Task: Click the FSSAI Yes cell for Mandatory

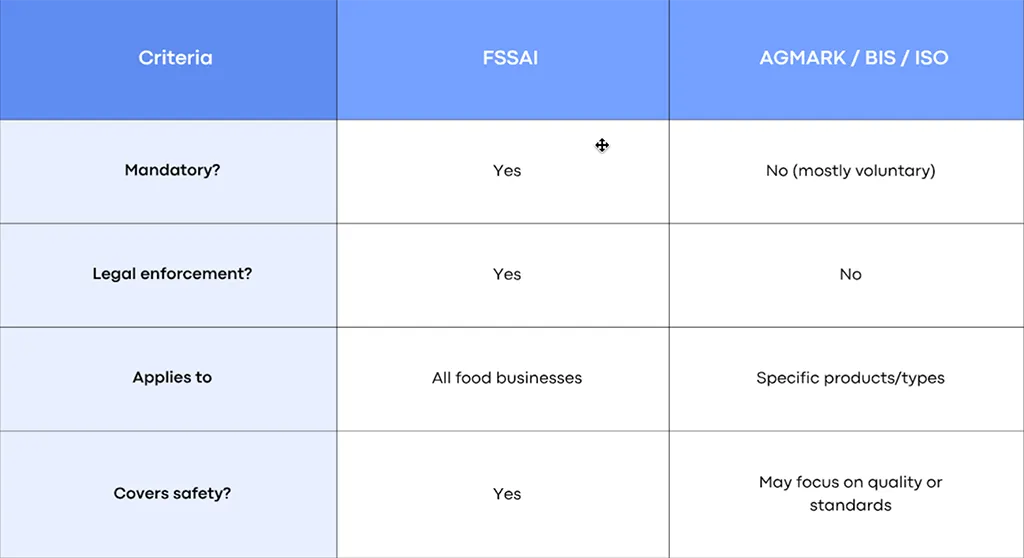Action: tap(507, 171)
